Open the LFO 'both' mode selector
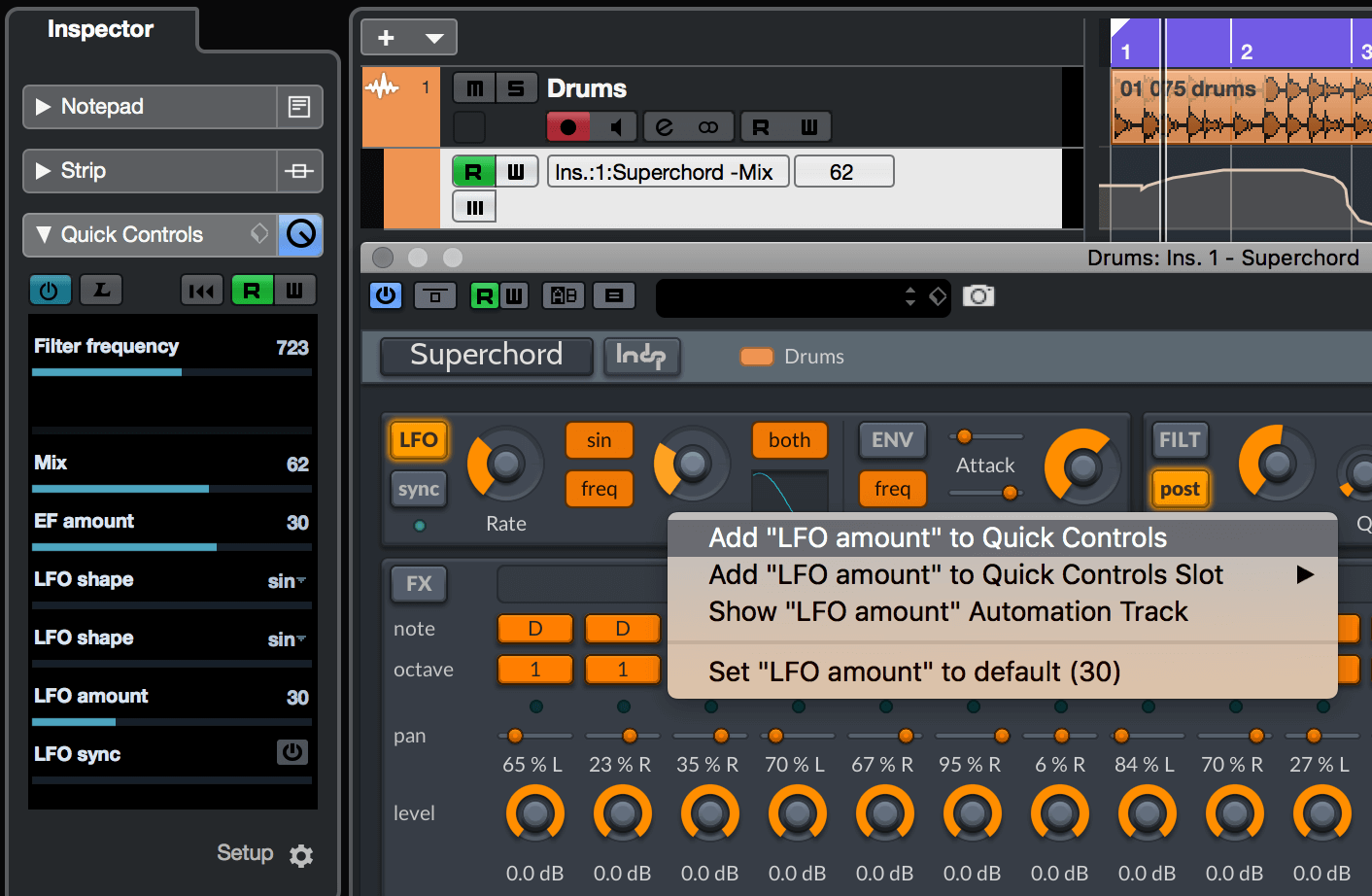 tap(790, 440)
